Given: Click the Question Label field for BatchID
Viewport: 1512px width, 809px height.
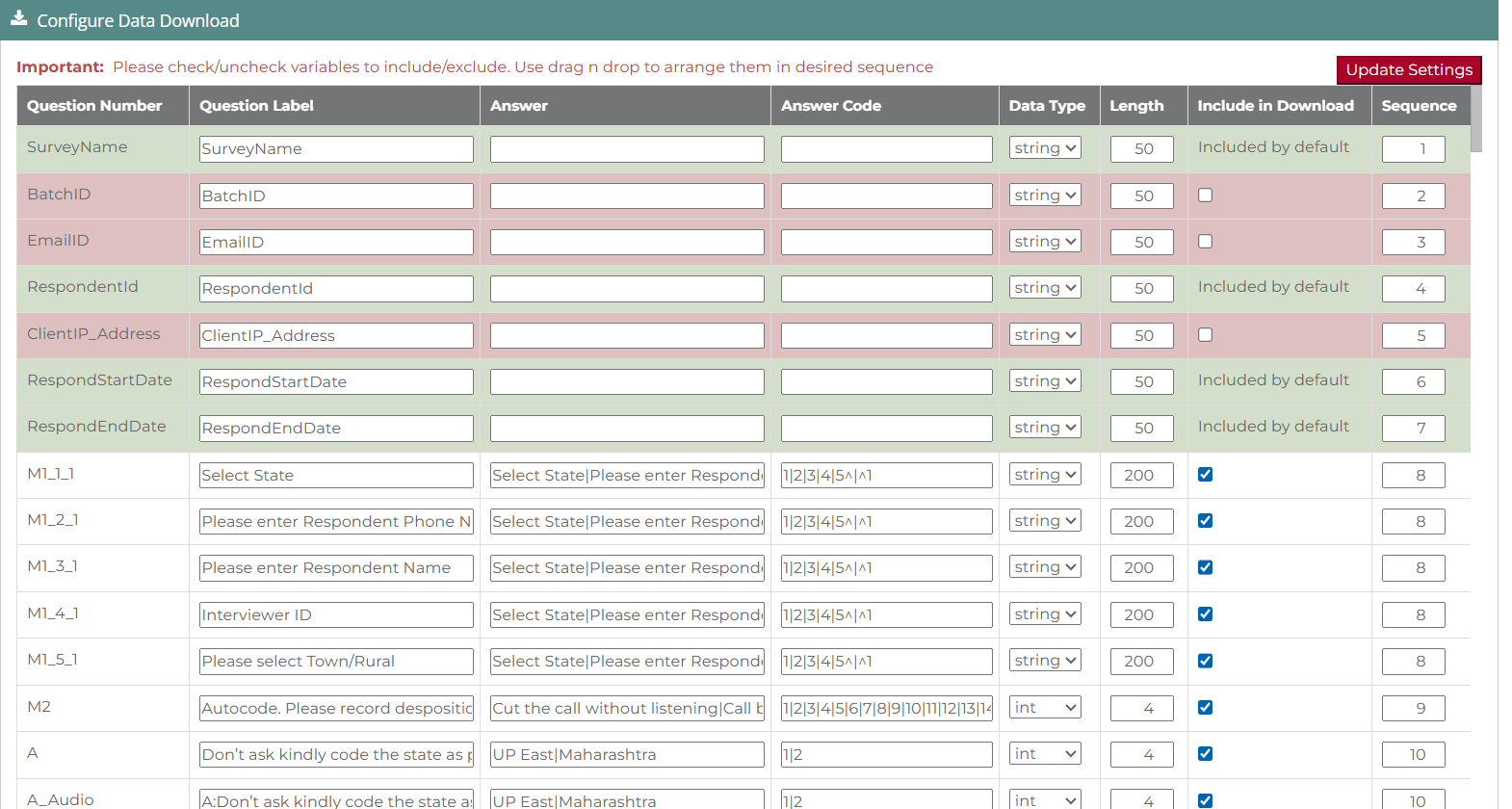Looking at the screenshot, I should pyautogui.click(x=336, y=196).
